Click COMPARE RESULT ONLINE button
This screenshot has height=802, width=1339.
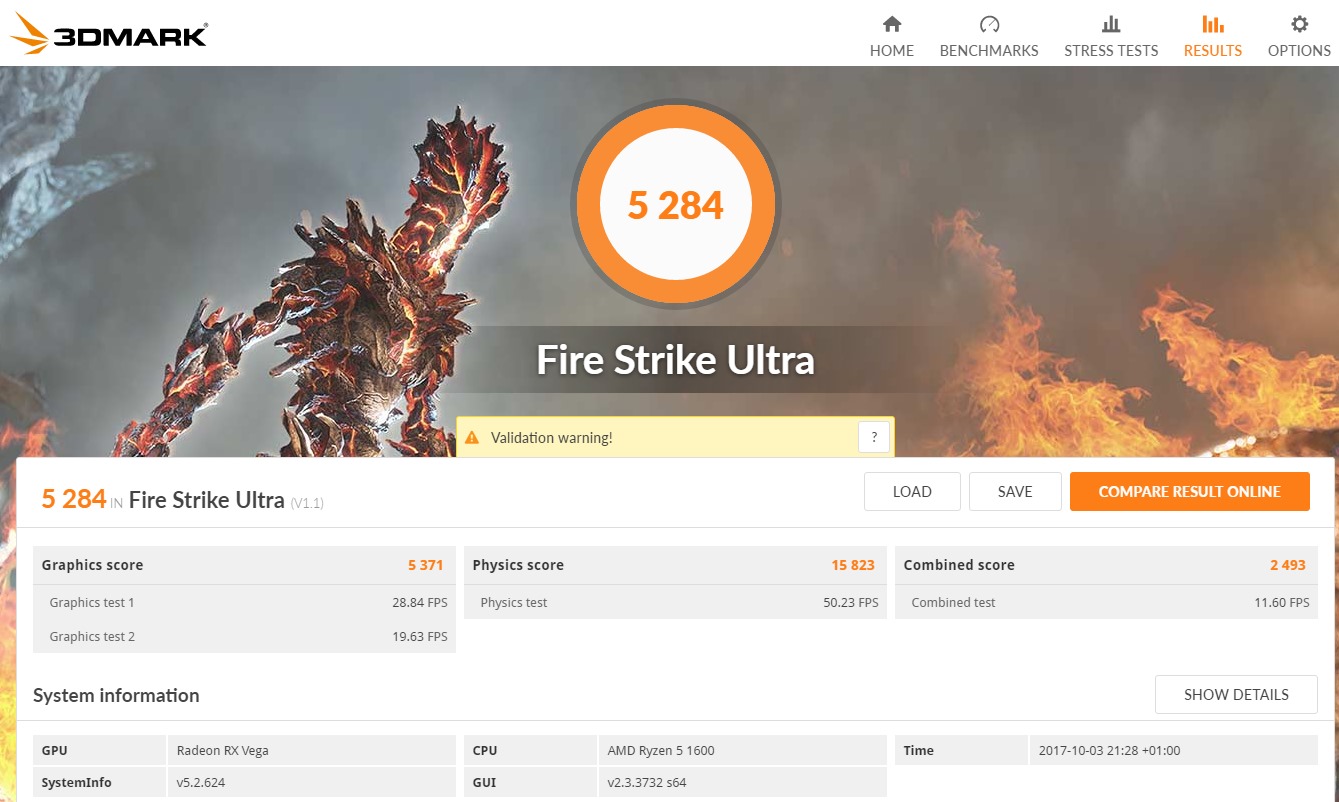coord(1190,491)
